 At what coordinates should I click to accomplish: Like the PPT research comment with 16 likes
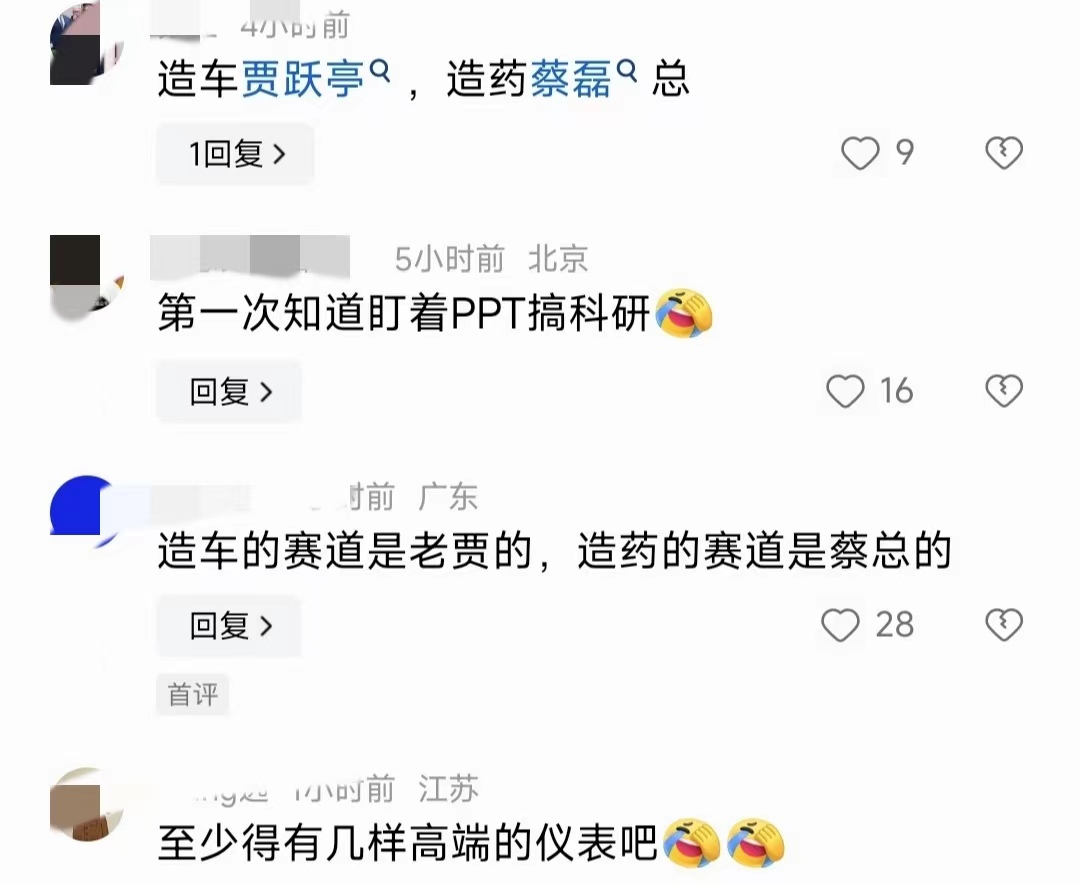pos(845,391)
